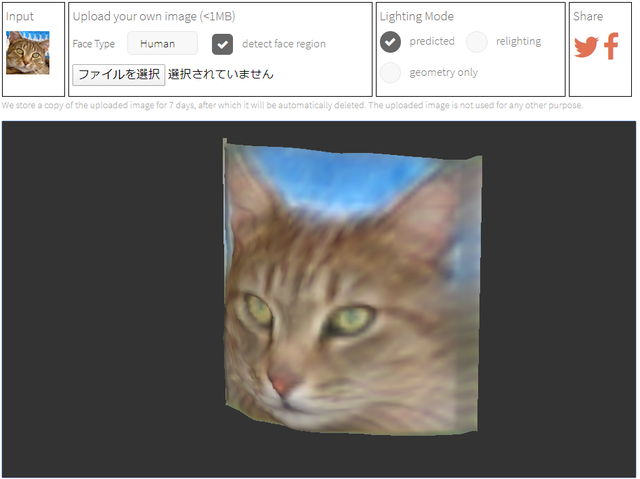Open the Face Type dropdown showing Human
This screenshot has width=640, height=479.
click(162, 44)
